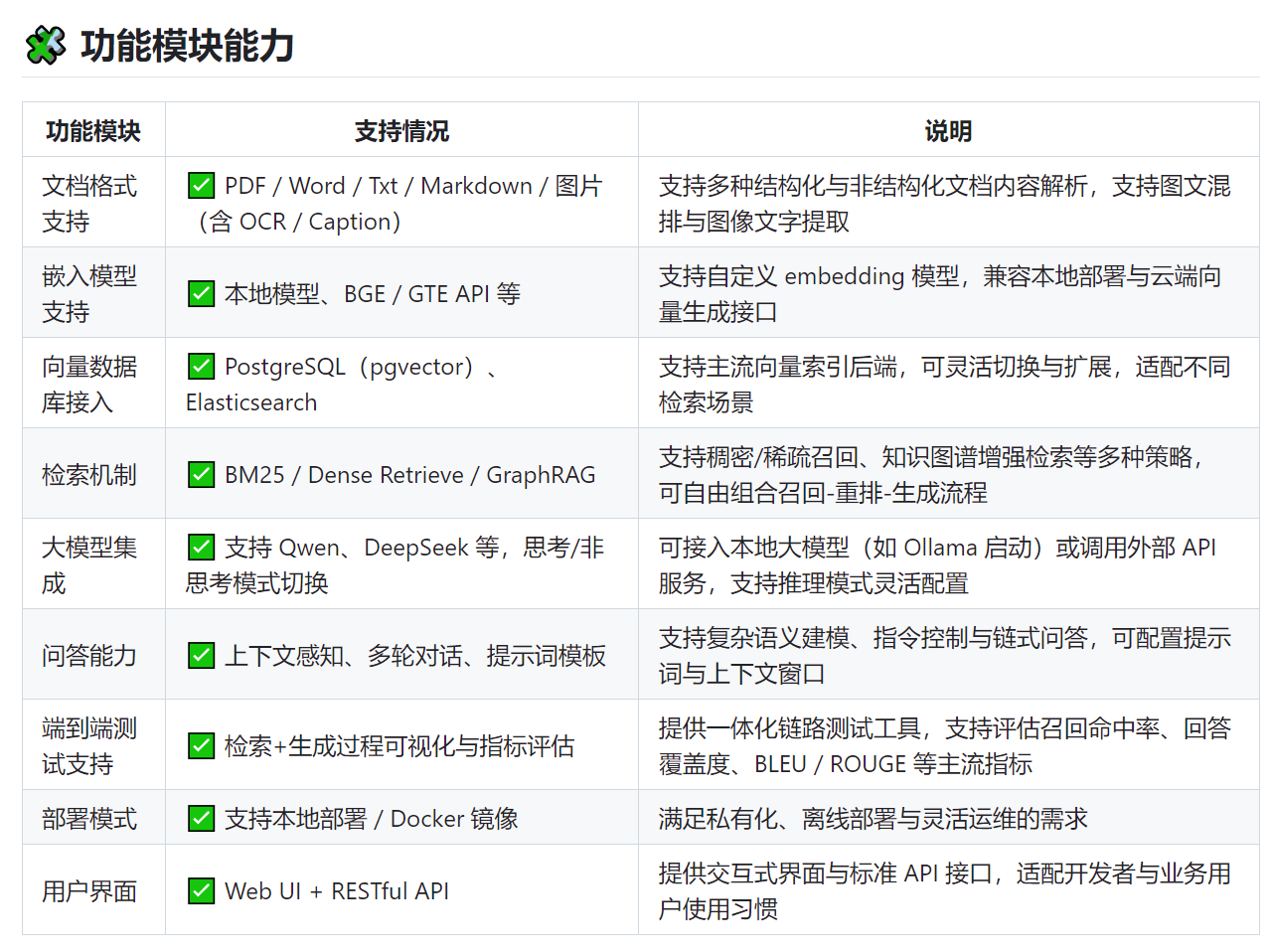Click the 部署模式 cell

[x=93, y=818]
